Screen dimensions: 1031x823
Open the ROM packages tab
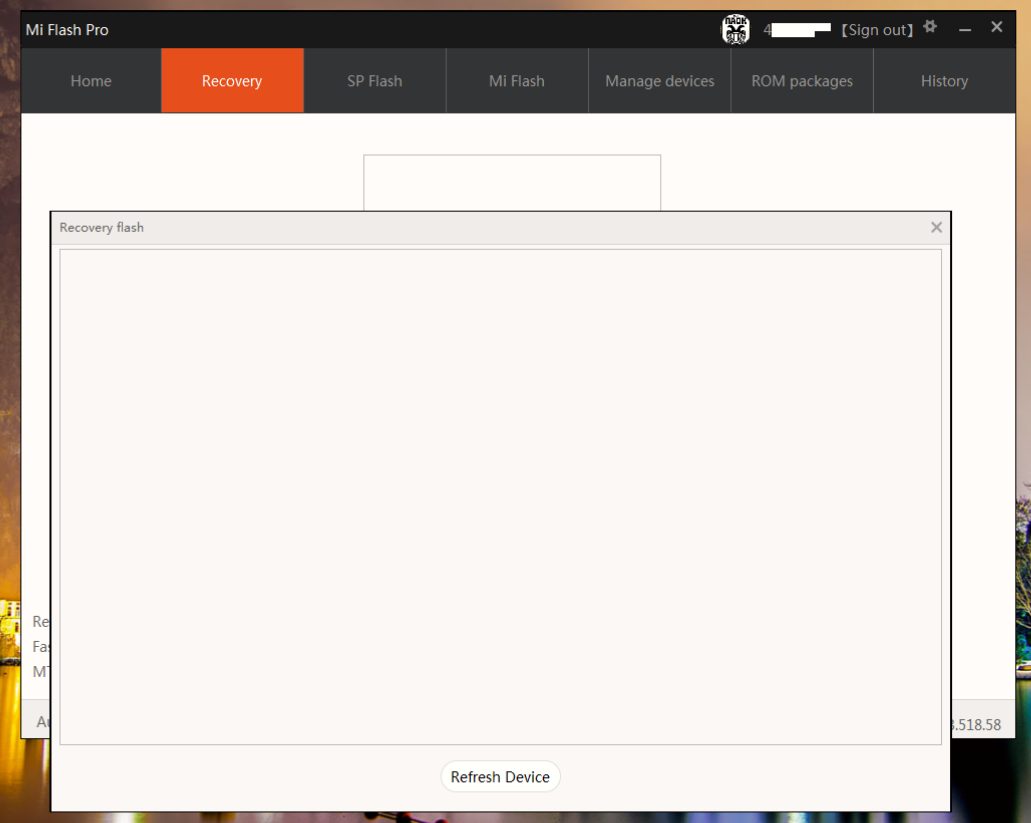click(x=802, y=81)
